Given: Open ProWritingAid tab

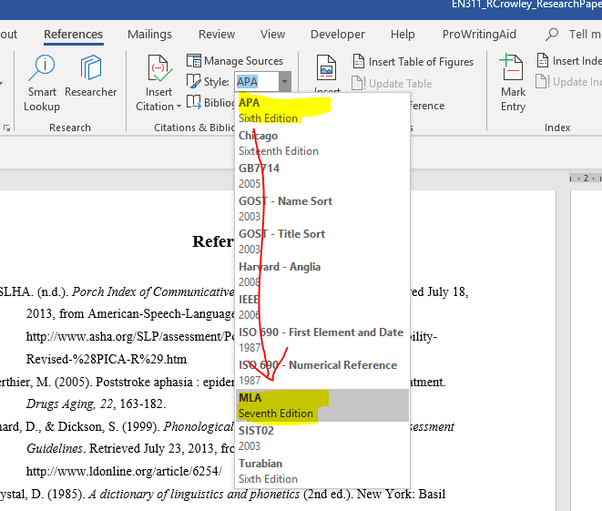Looking at the screenshot, I should [479, 34].
